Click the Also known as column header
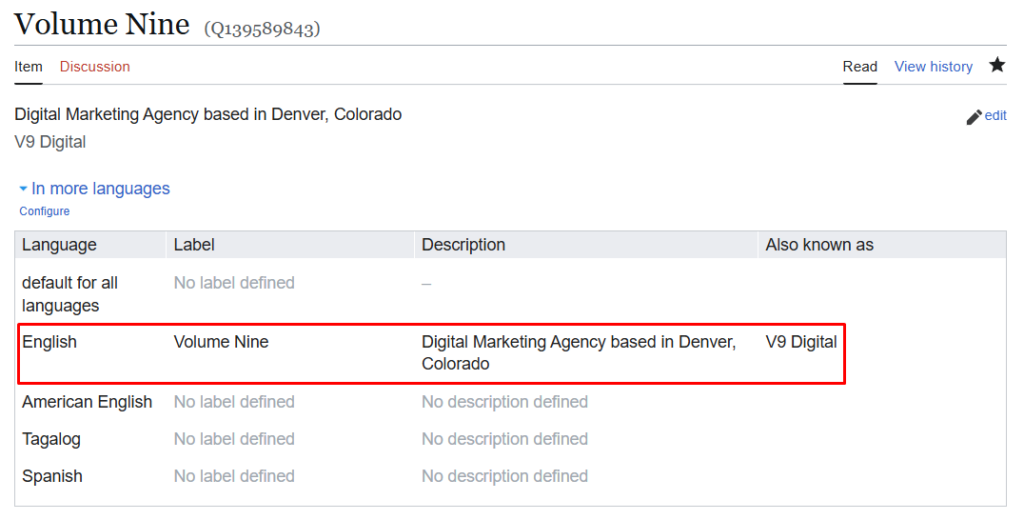Image resolution: width=1024 pixels, height=520 pixels. [x=819, y=245]
